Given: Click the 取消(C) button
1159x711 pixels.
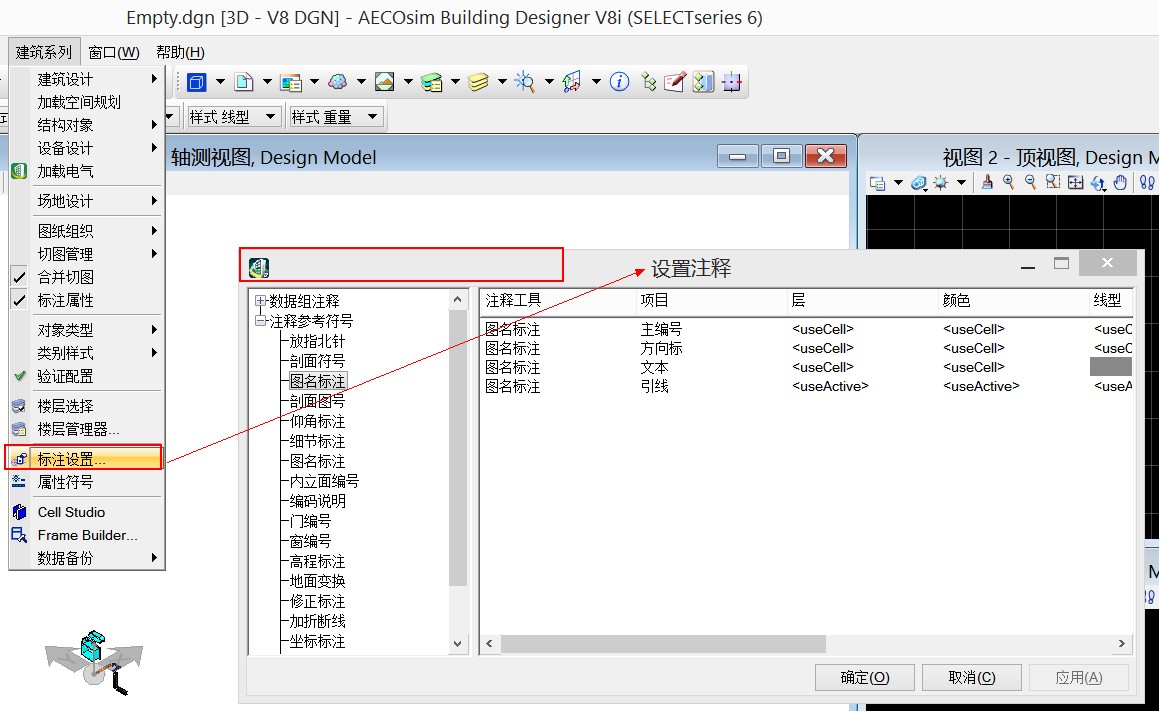Looking at the screenshot, I should coord(972,677).
